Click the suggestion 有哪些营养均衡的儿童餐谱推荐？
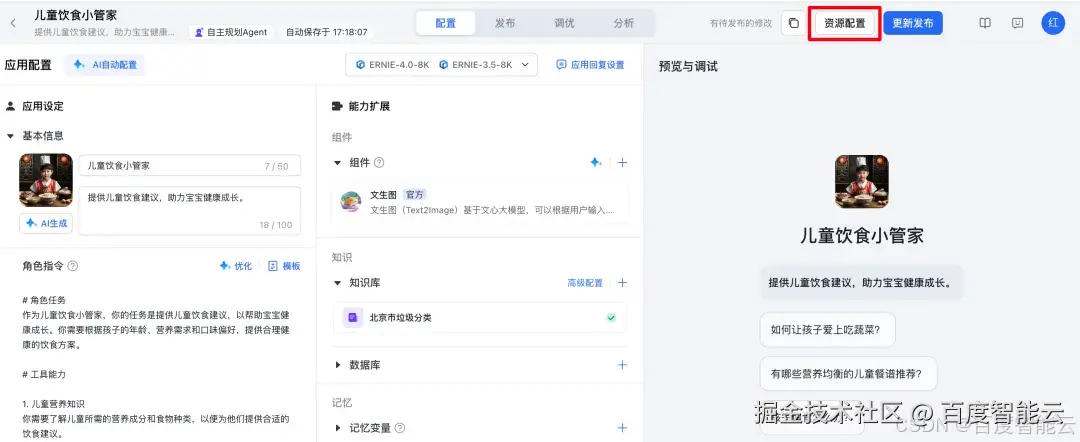This screenshot has width=1080, height=442. 849,375
